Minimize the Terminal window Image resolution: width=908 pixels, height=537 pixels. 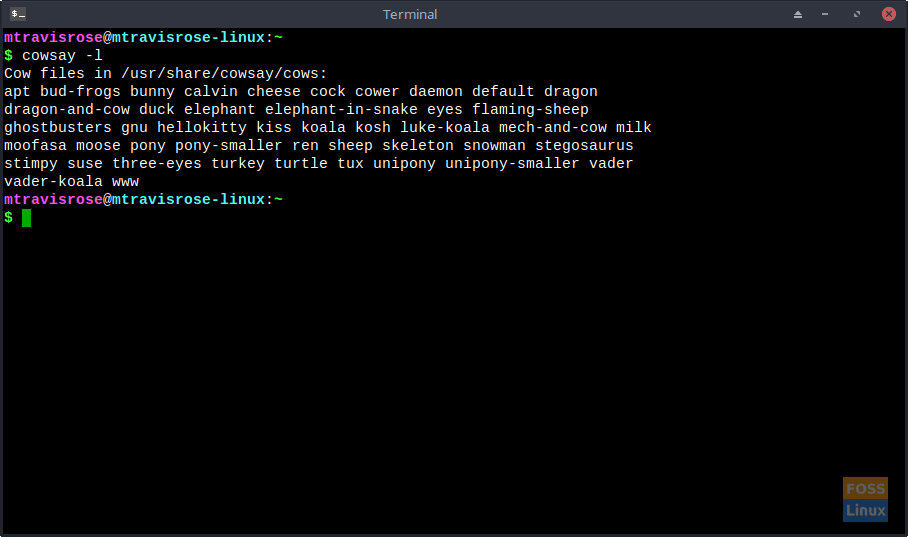pos(826,14)
